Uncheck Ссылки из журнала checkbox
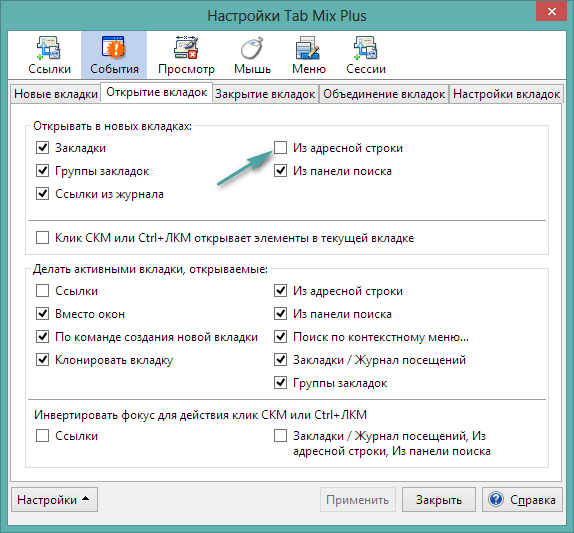Screen dimensions: 574x533 click(x=42, y=194)
